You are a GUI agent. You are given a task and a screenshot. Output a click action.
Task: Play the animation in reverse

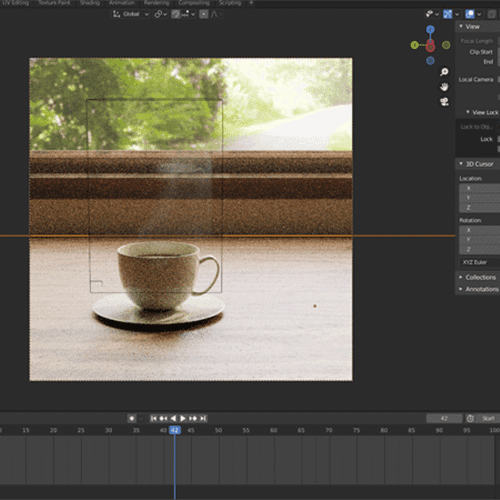[x=173, y=418]
